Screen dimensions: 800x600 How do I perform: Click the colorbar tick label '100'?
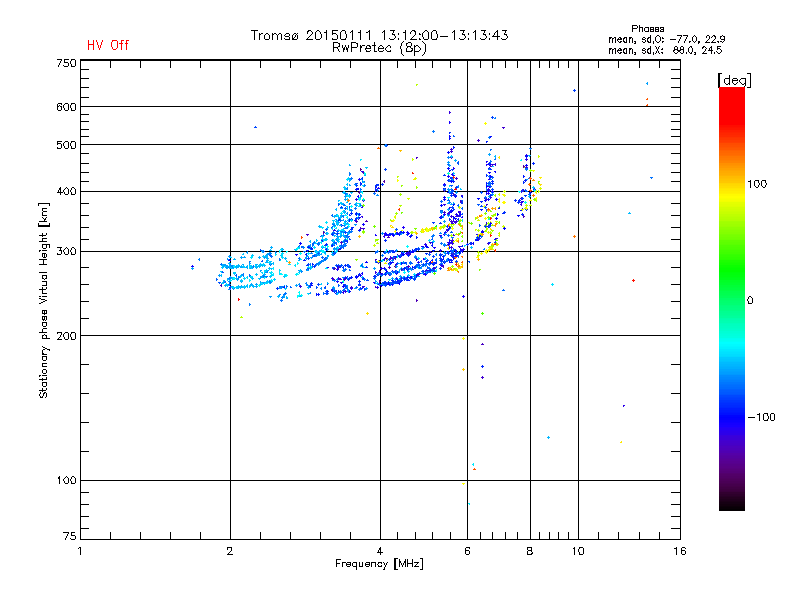[x=757, y=184]
